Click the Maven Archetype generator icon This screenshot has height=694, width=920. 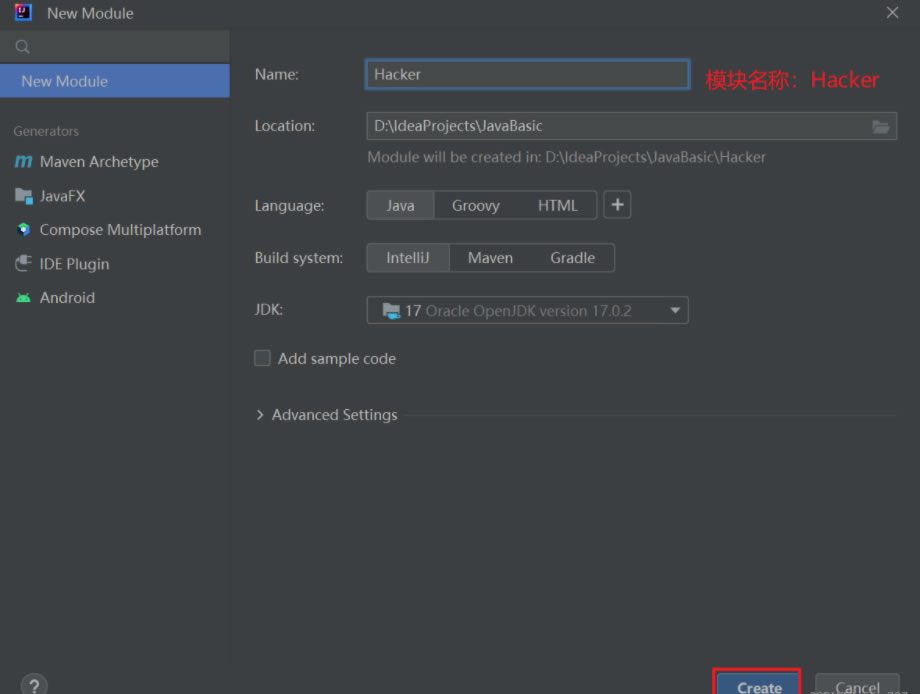23,162
